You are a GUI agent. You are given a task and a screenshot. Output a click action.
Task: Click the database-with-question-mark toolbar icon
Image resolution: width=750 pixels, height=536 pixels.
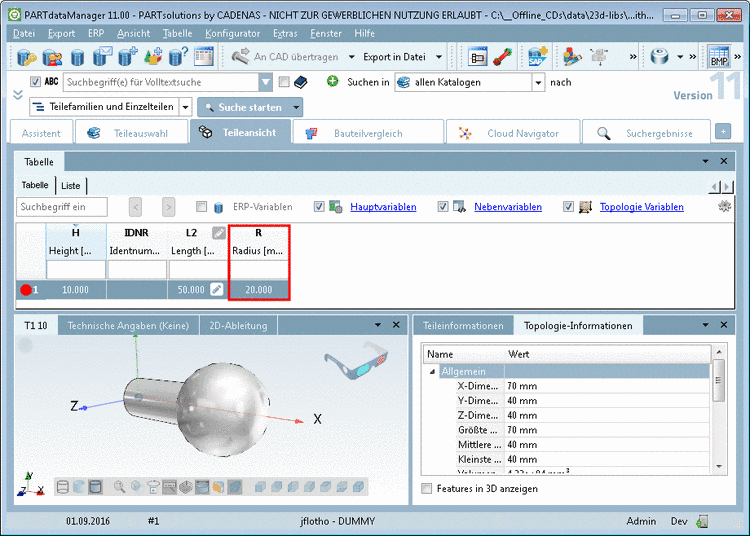point(178,56)
